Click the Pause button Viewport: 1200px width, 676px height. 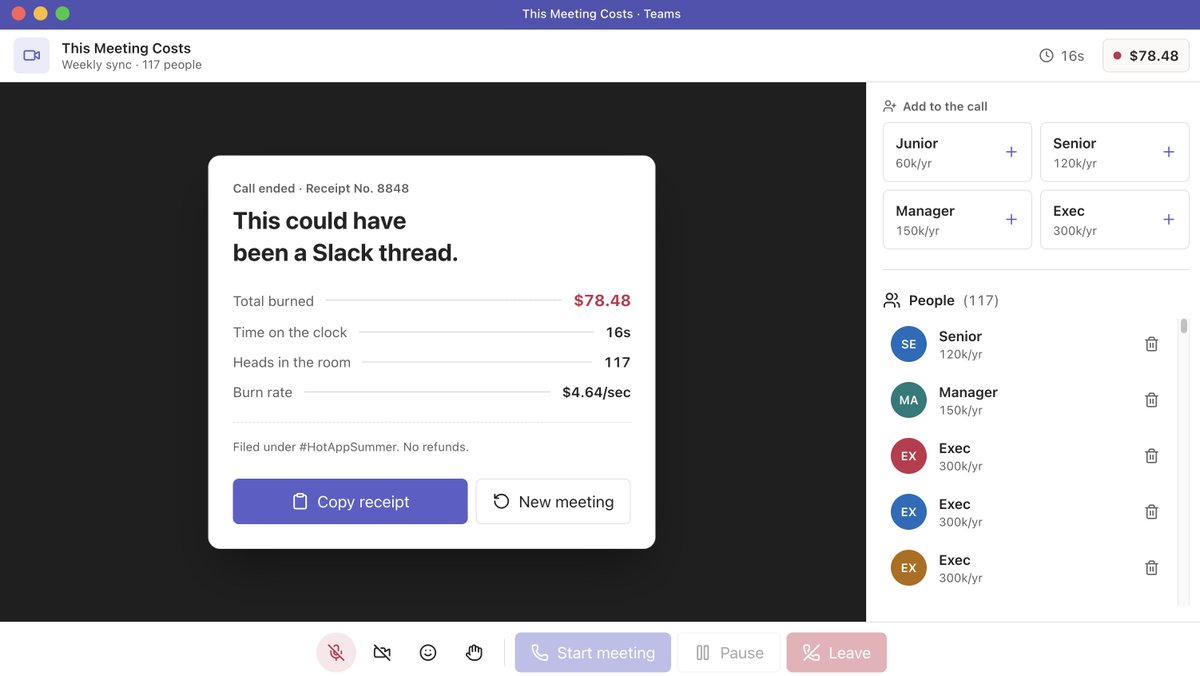(729, 653)
